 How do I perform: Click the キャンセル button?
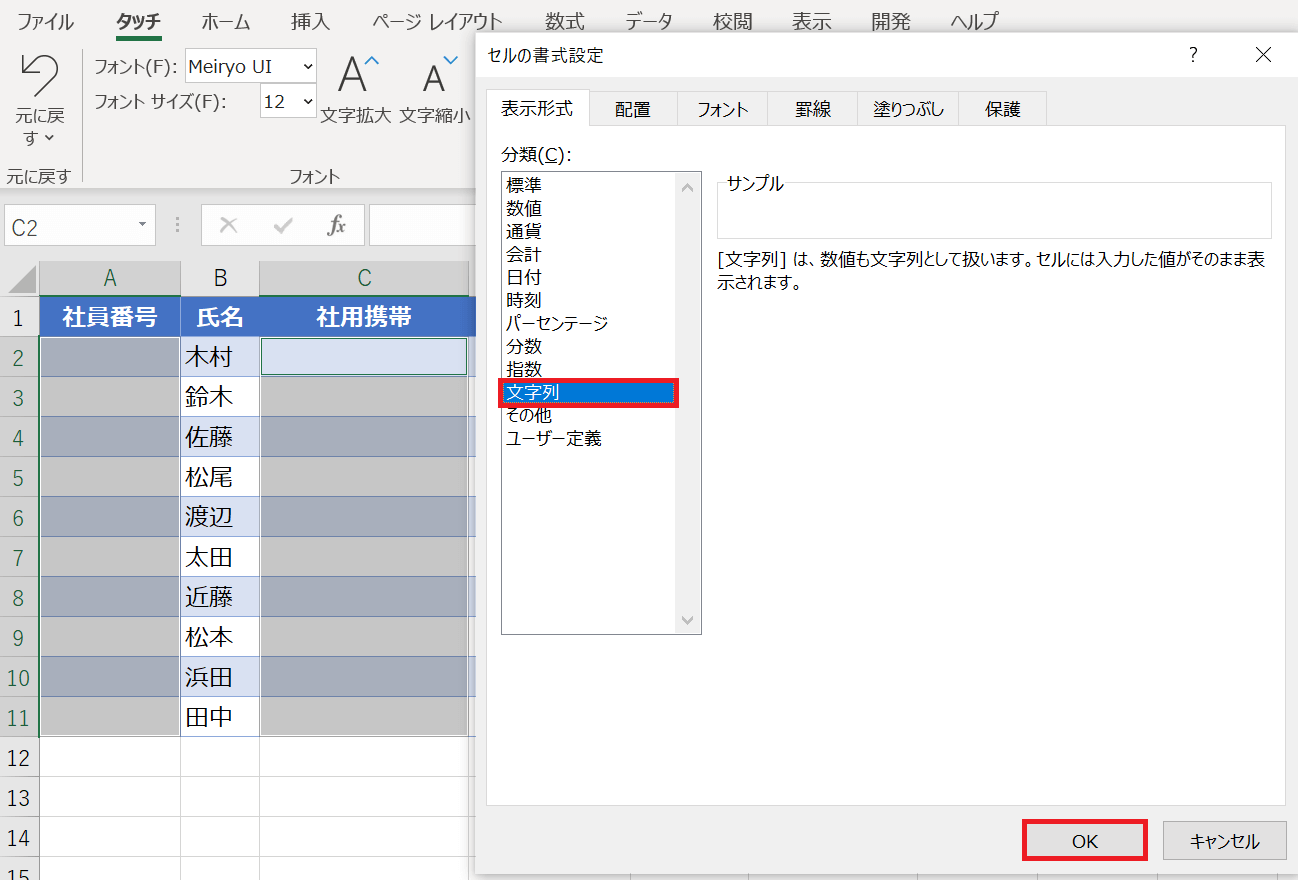[x=1224, y=841]
